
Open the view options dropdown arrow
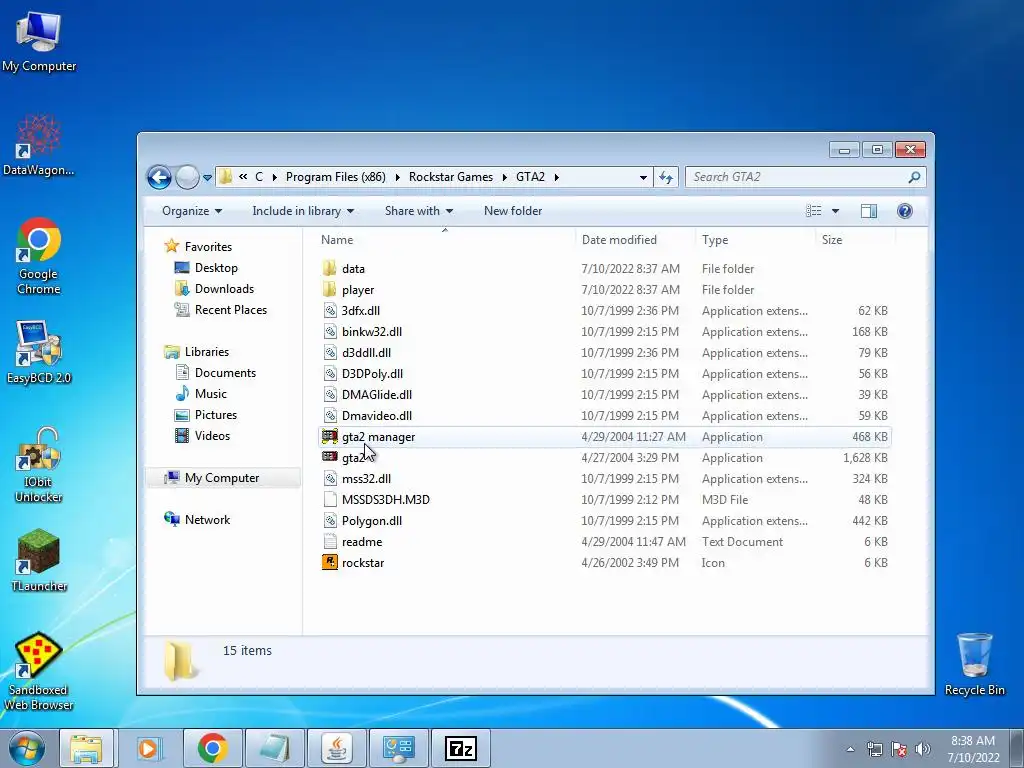click(835, 211)
